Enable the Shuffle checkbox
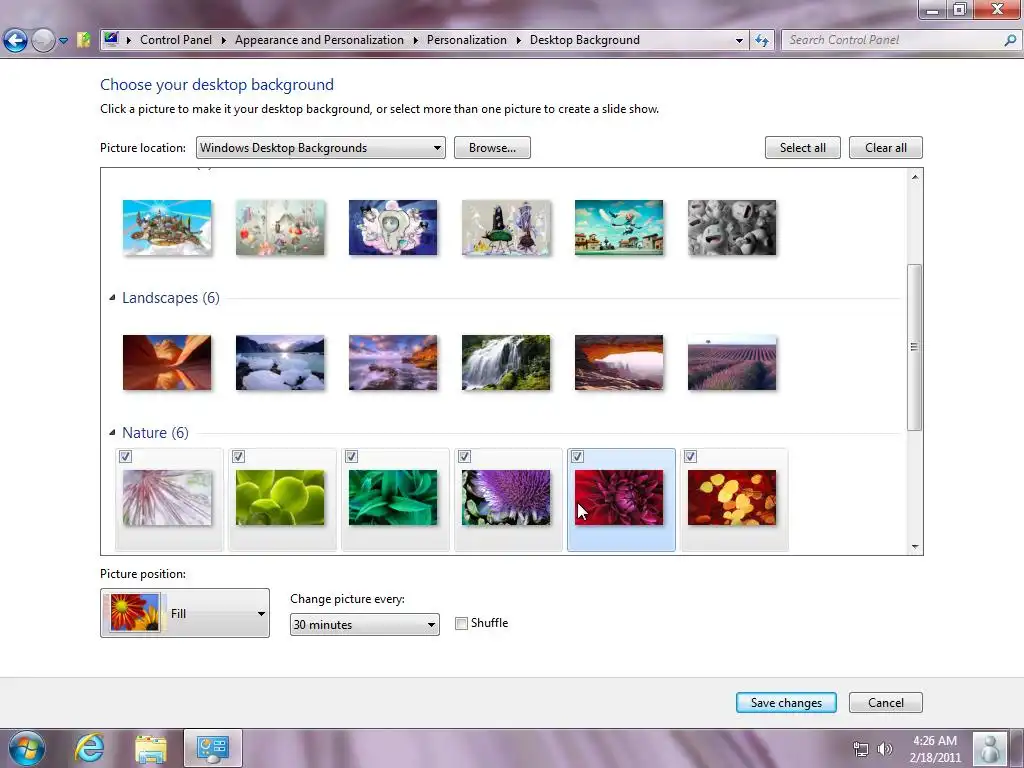 coord(462,623)
